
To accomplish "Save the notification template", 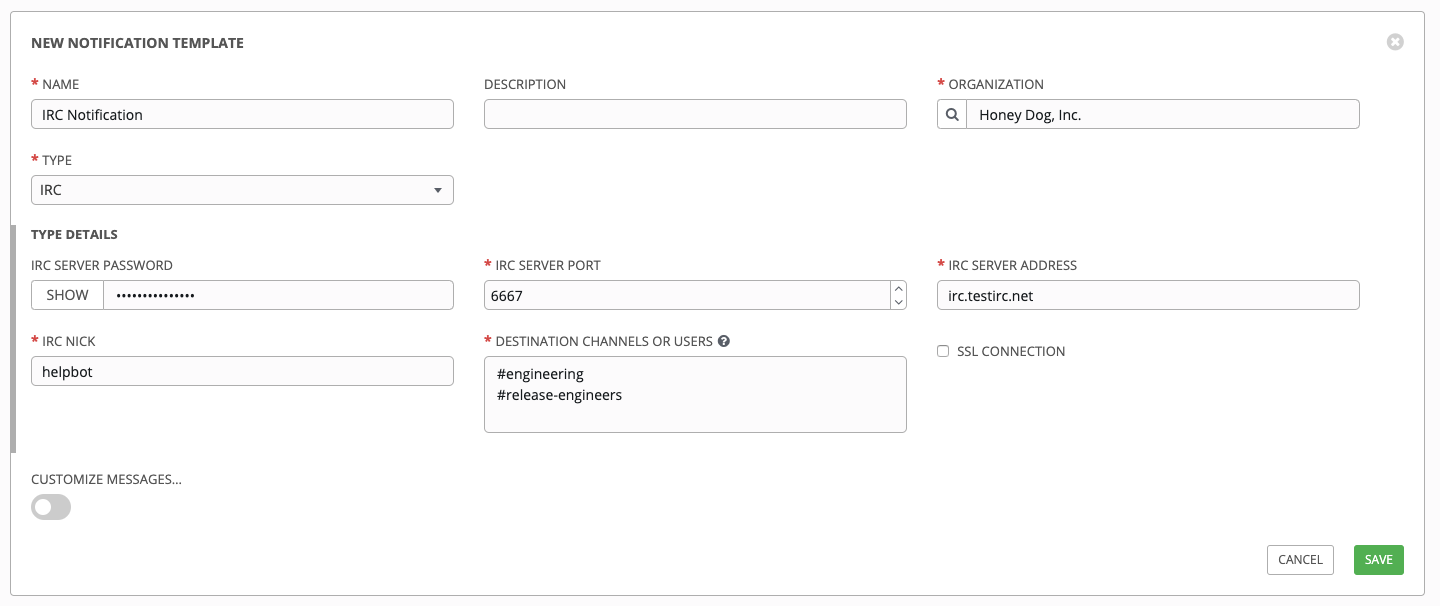I will (x=1379, y=560).
